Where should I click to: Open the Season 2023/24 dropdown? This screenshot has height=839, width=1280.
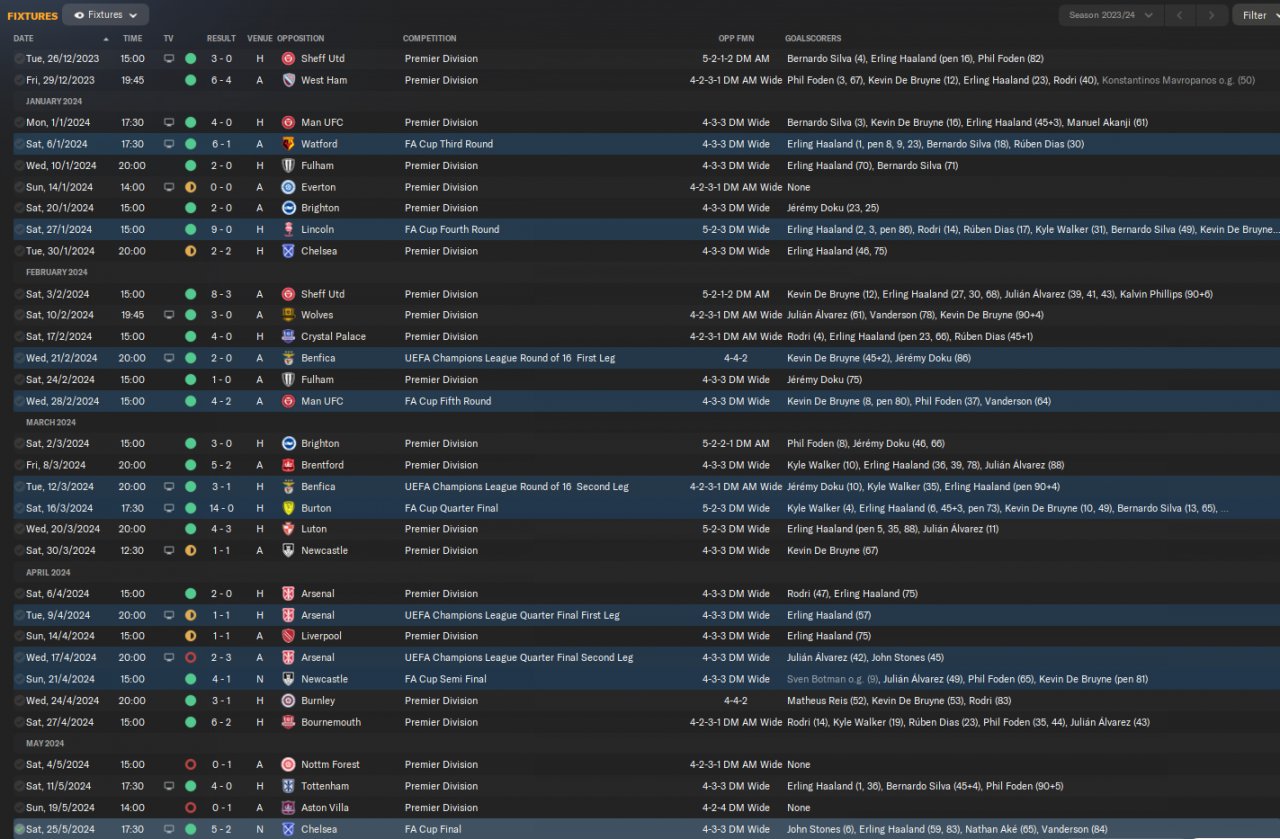tap(1111, 15)
